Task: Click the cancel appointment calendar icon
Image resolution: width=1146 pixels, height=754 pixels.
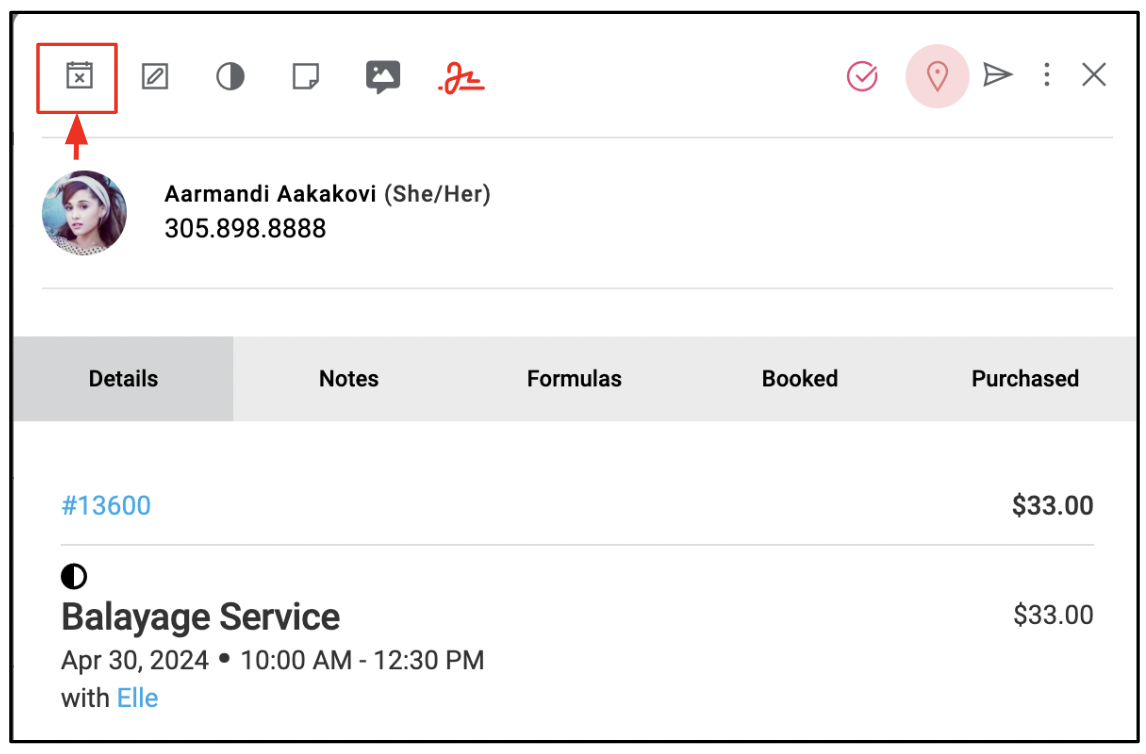Action: (x=79, y=75)
